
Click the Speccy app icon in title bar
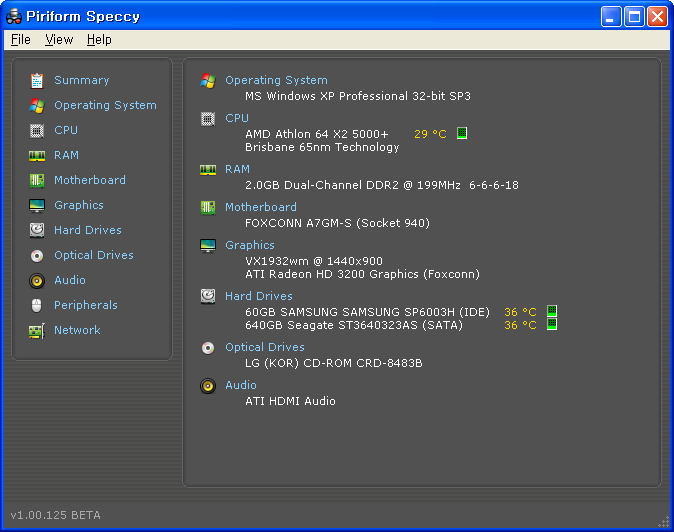click(14, 16)
